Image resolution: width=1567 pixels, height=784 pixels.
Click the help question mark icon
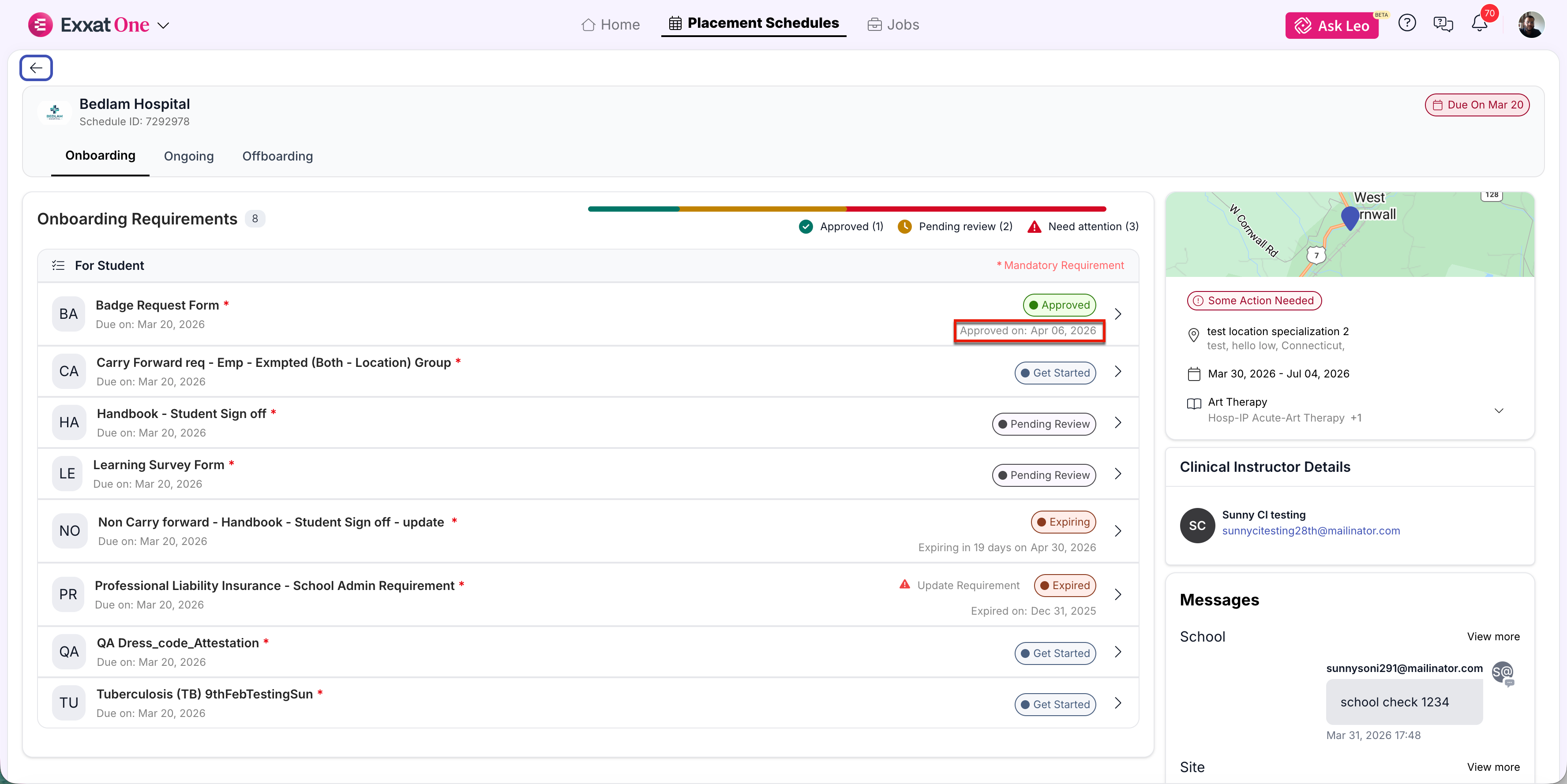[1407, 24]
